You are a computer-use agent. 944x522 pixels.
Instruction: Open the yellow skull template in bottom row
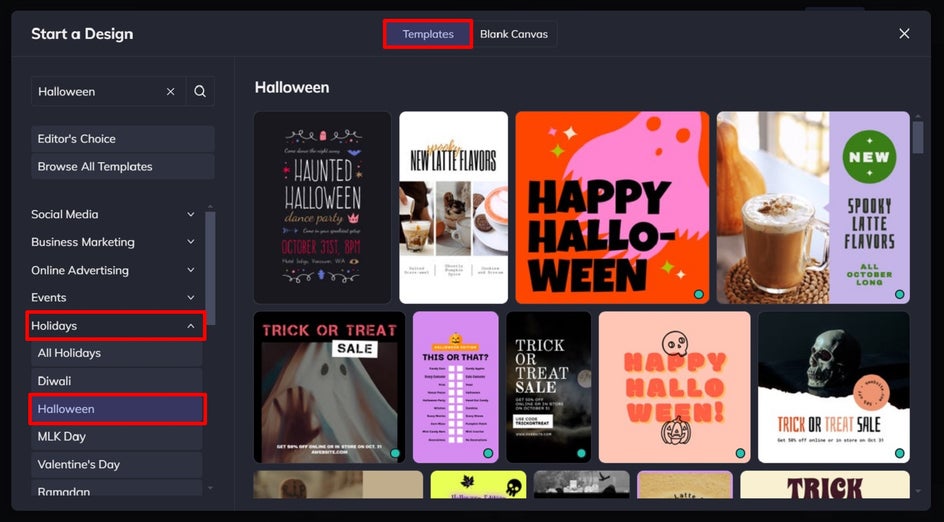(478, 485)
